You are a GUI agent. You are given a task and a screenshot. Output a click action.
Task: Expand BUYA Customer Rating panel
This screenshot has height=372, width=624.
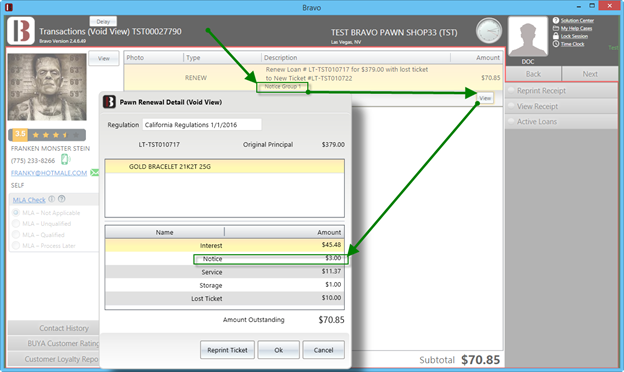tap(53, 343)
